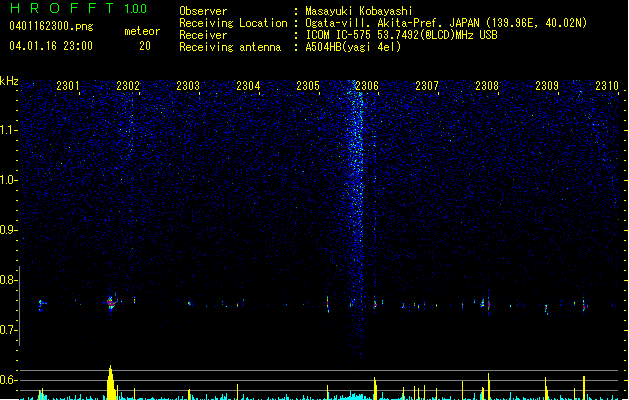Click the HROFFT program title text
629x400 pixels.
point(62,8)
